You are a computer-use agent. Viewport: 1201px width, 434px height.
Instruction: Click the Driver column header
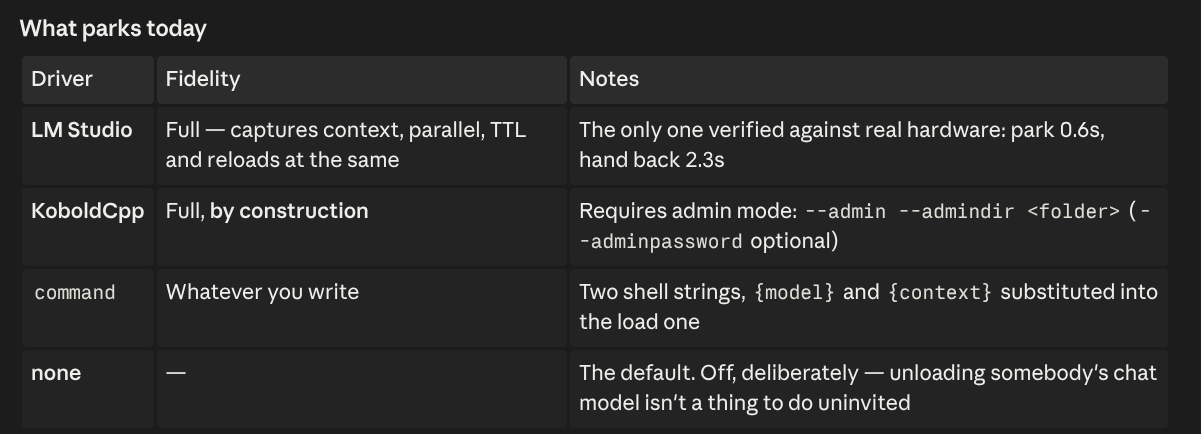(88, 80)
